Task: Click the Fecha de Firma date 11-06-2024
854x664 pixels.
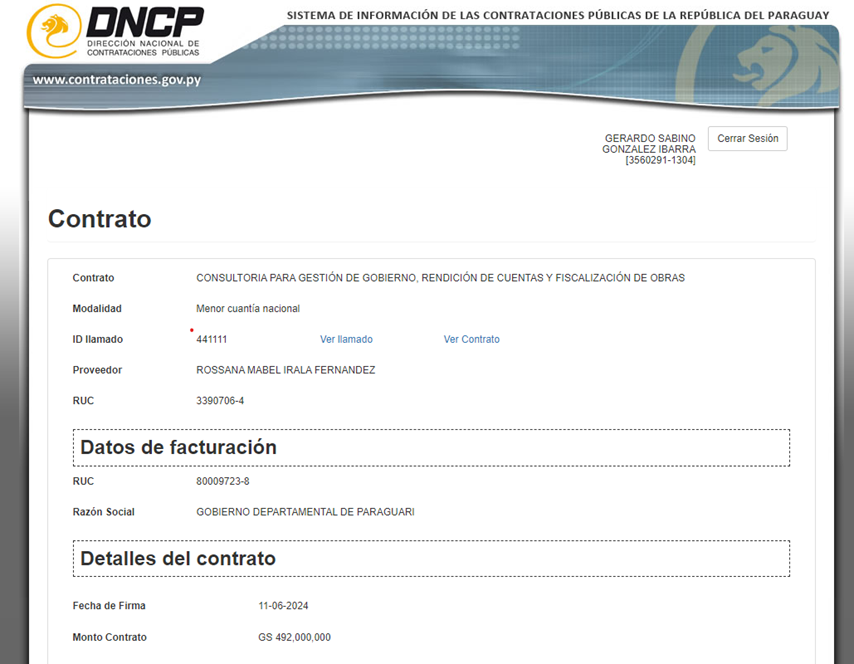Action: tap(284, 606)
